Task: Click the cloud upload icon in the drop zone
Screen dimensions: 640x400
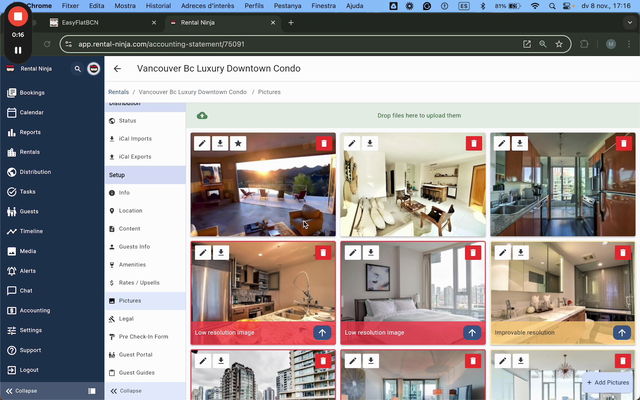Action: pos(202,116)
